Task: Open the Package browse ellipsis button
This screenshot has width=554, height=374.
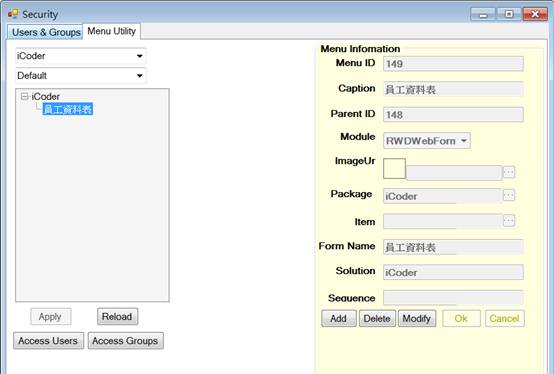Action: 509,195
